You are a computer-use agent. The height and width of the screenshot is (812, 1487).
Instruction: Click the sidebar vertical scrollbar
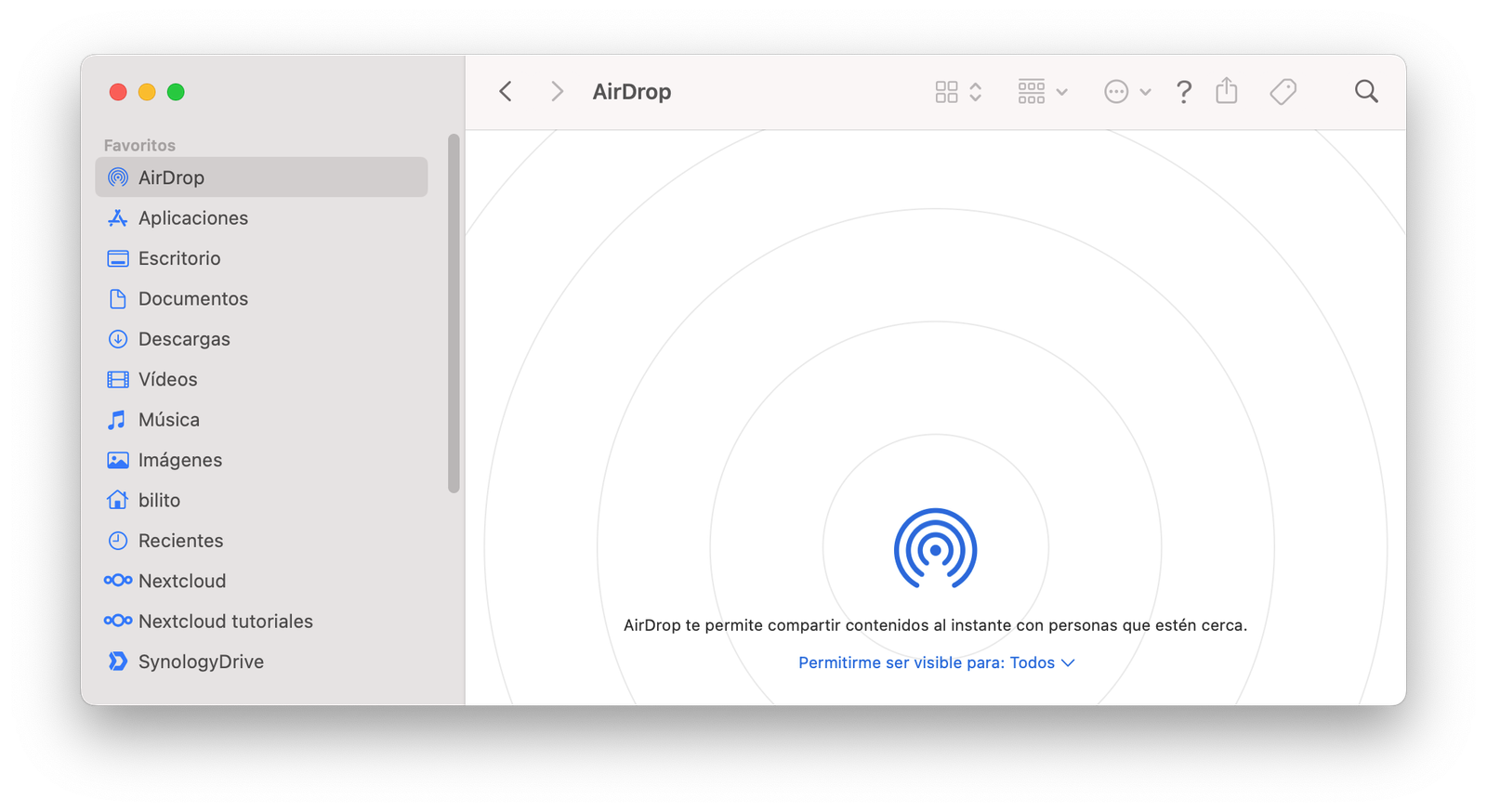[x=454, y=313]
